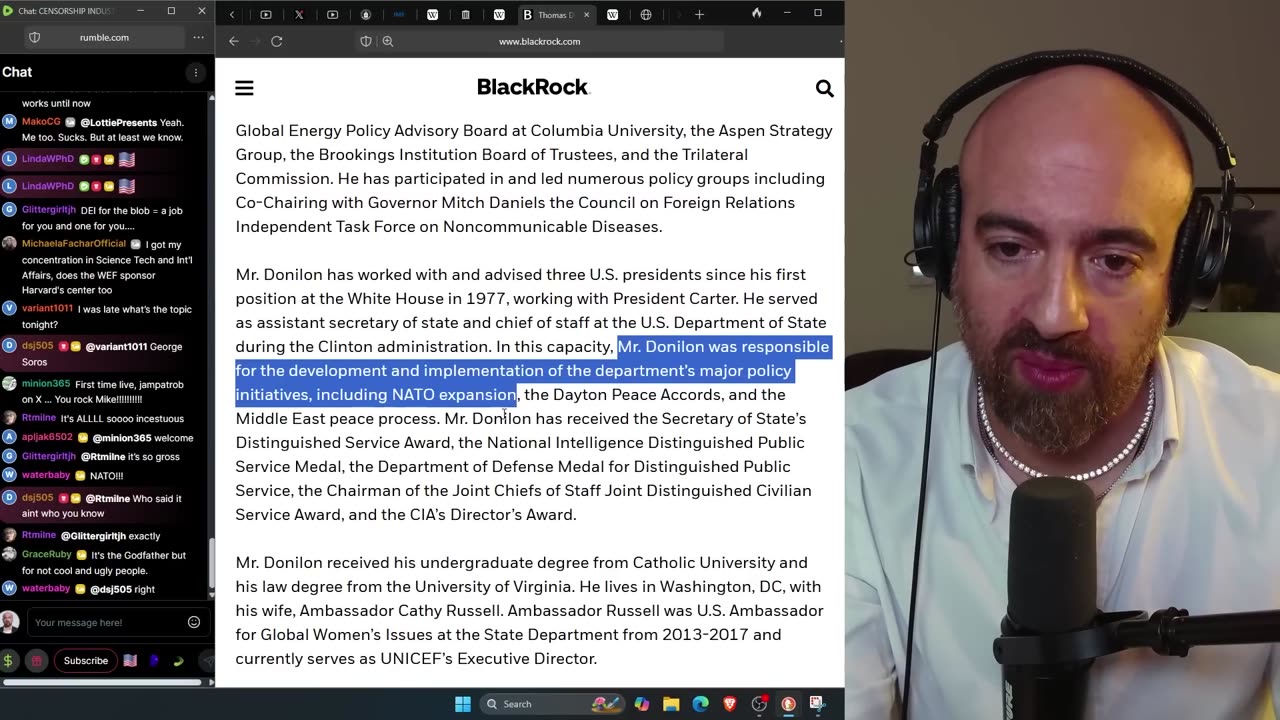Open File Explorer from the taskbar
This screenshot has height=720, width=1280.
(671, 704)
